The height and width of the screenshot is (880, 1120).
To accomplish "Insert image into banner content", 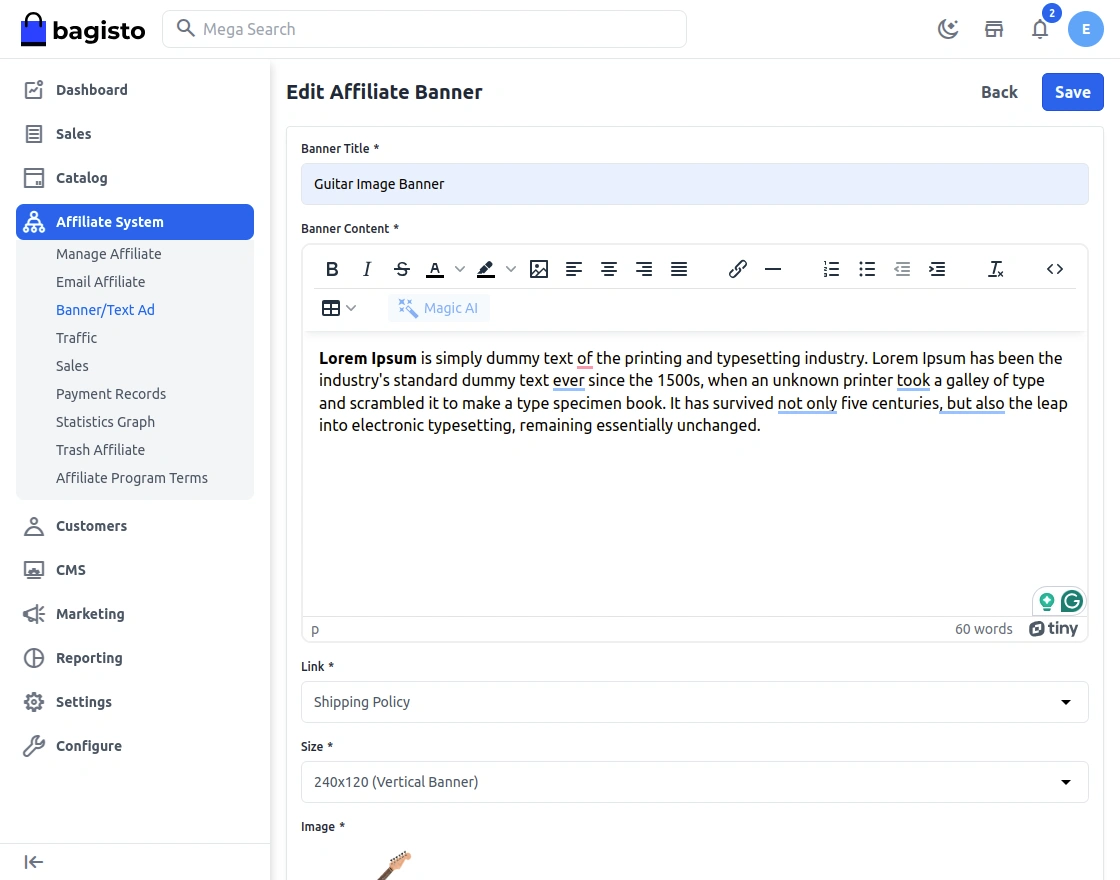I will 539,269.
